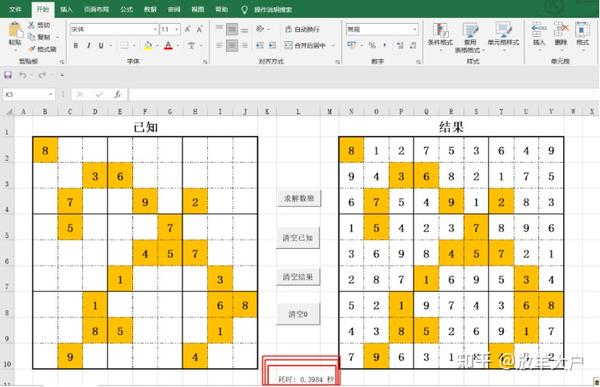Click the increase decimal icon

click(400, 46)
